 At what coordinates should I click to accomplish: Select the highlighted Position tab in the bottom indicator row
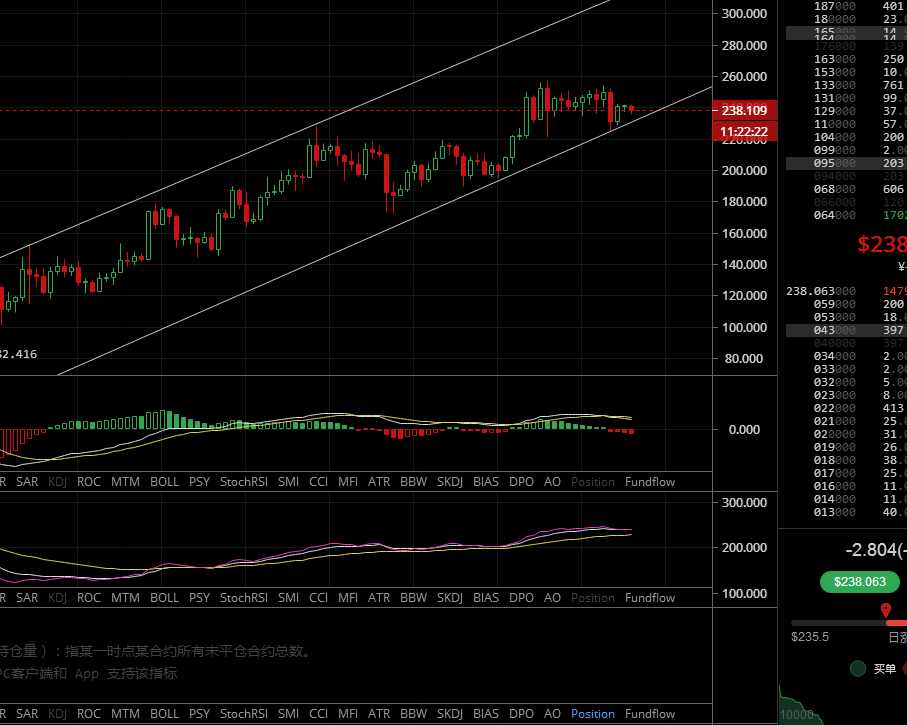point(592,714)
